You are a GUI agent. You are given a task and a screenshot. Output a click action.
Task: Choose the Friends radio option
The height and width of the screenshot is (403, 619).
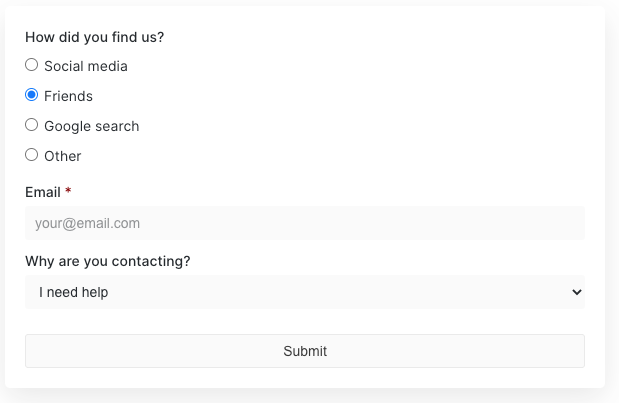pyautogui.click(x=32, y=95)
